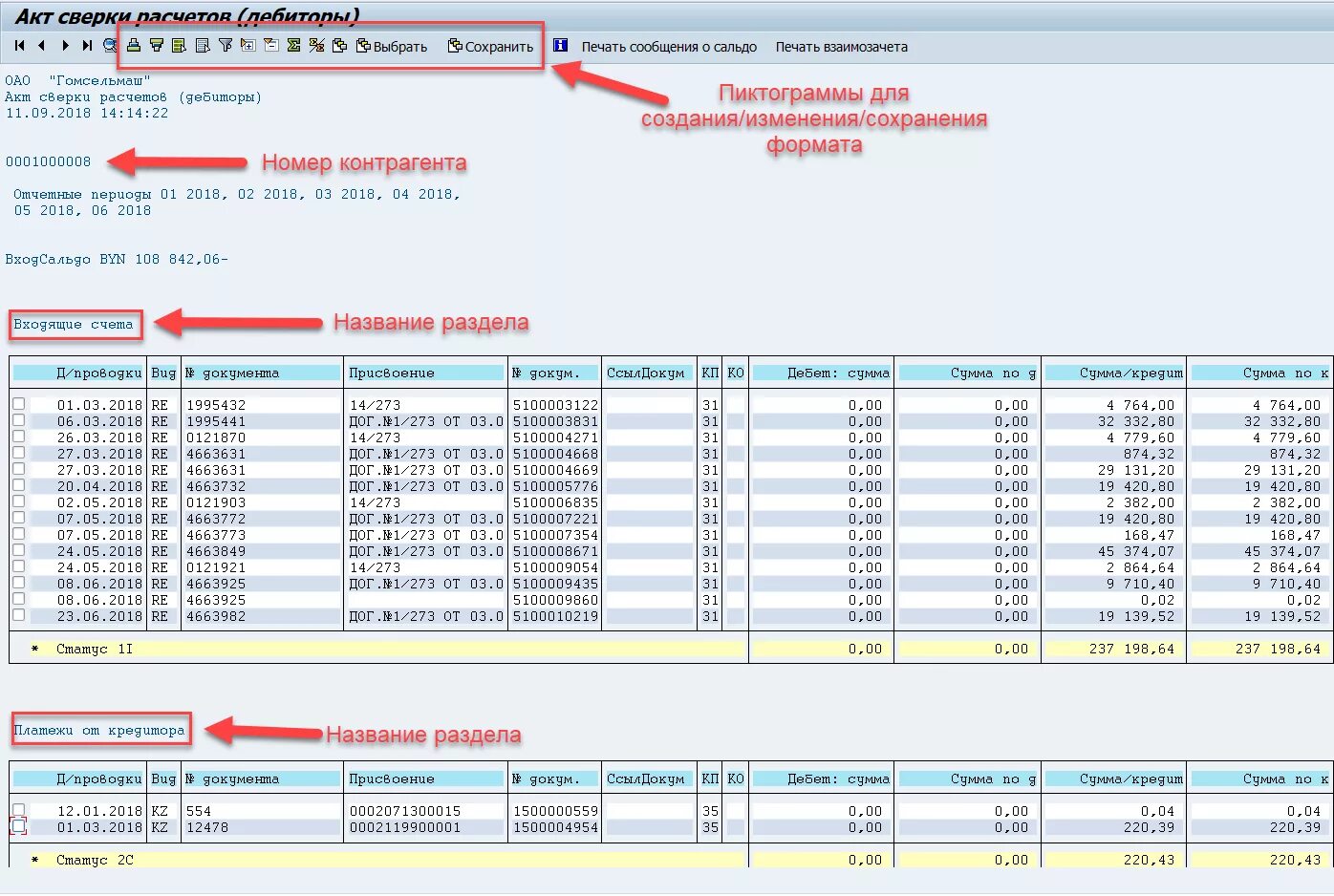Click Д/проводки column header in Входящие счета

79,373
